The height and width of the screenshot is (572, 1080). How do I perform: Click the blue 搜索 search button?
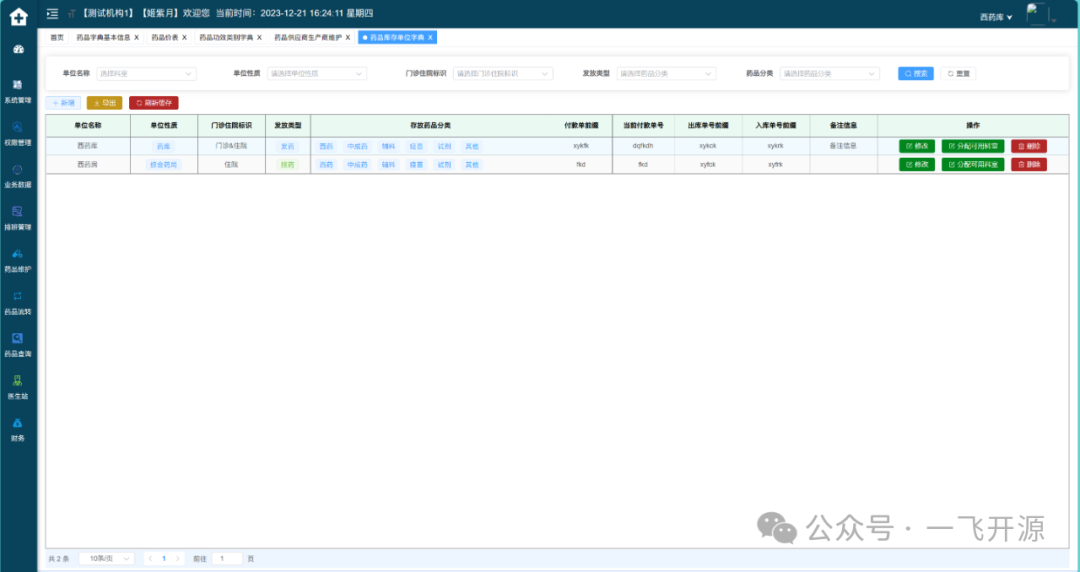(x=916, y=74)
